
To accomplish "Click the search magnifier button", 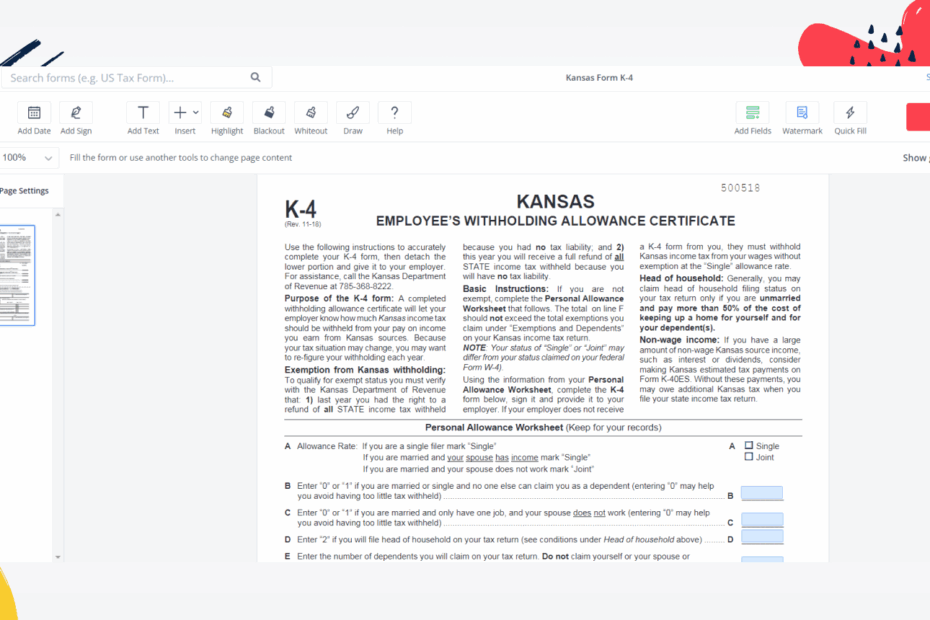I will pyautogui.click(x=255, y=77).
